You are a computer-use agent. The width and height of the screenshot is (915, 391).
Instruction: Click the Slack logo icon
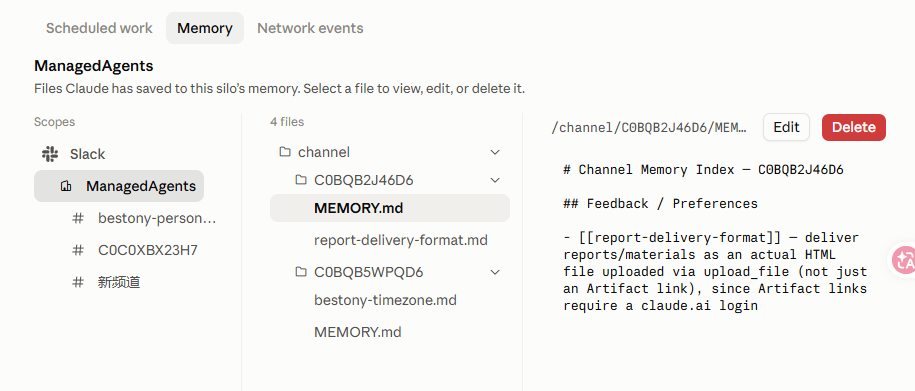coord(50,154)
